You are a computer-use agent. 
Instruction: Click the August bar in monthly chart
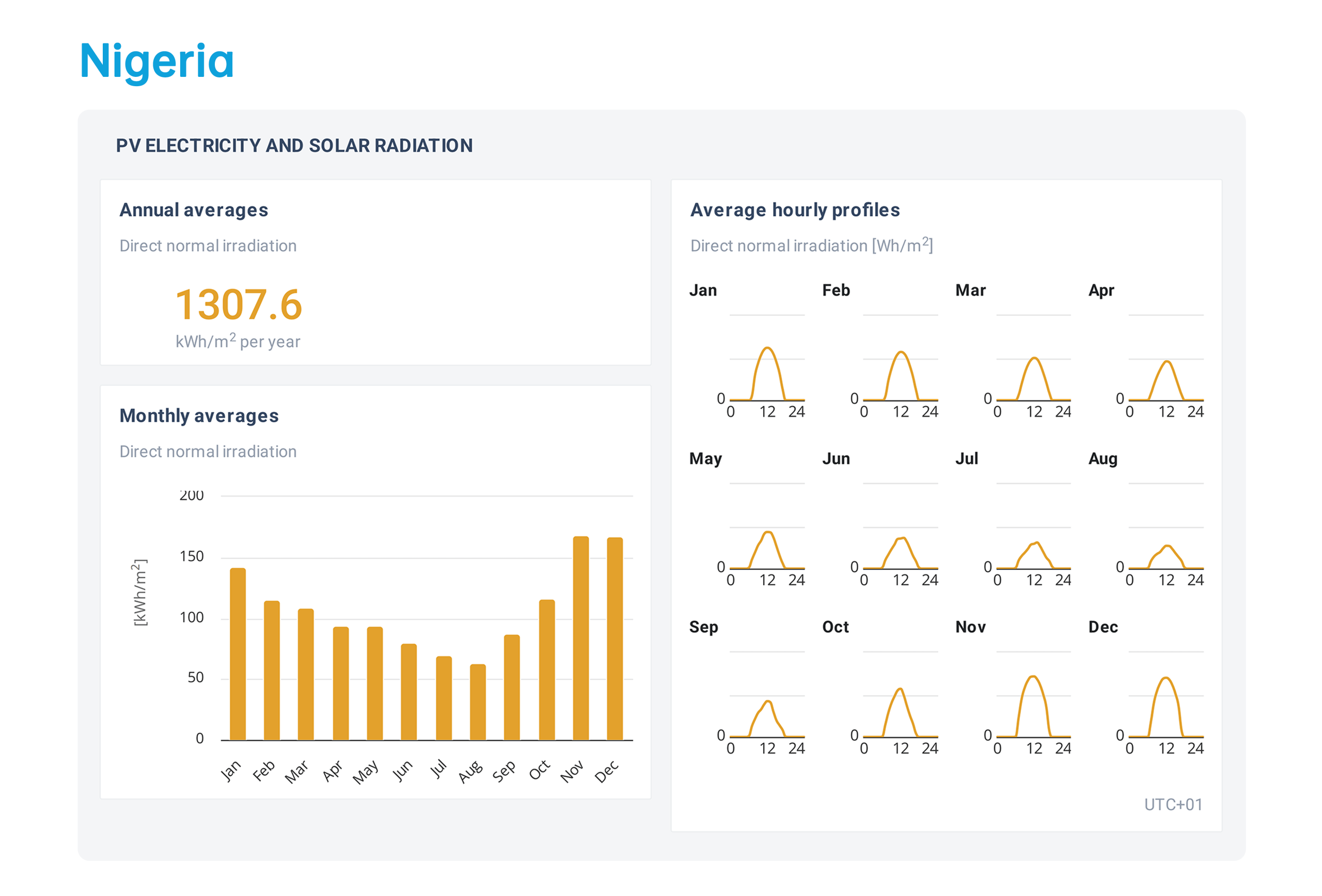(x=477, y=701)
